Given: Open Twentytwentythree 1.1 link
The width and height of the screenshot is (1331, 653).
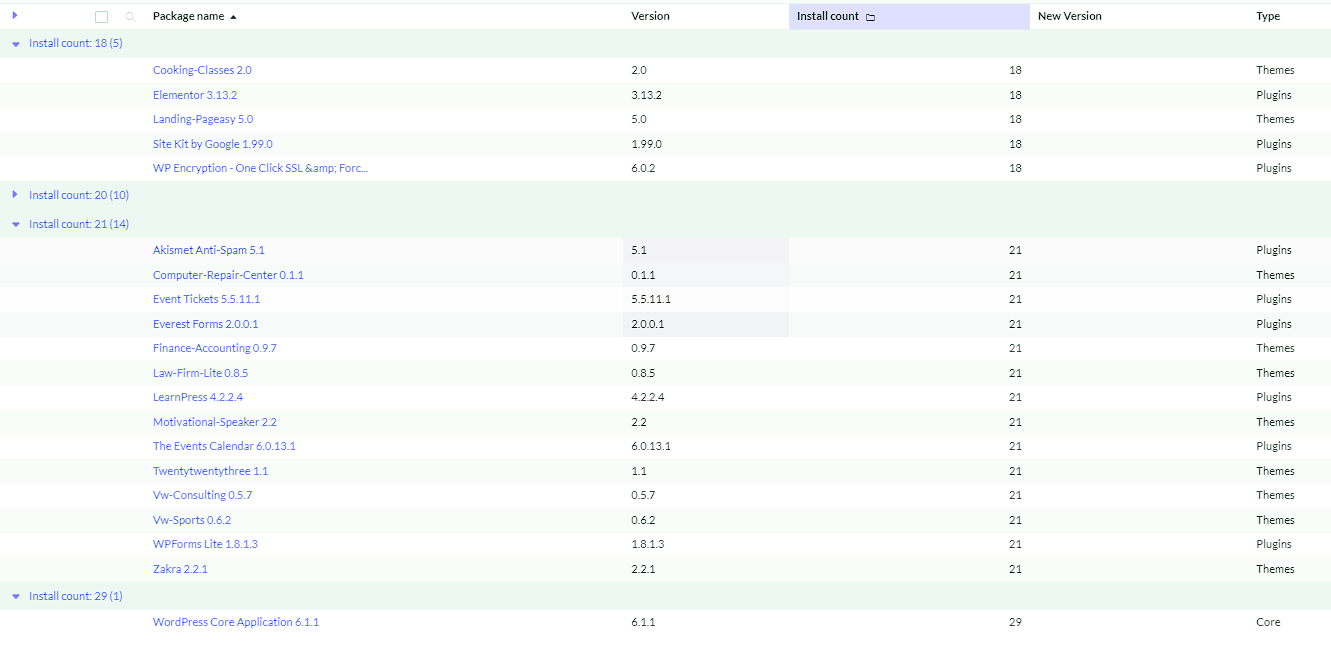Looking at the screenshot, I should point(210,471).
